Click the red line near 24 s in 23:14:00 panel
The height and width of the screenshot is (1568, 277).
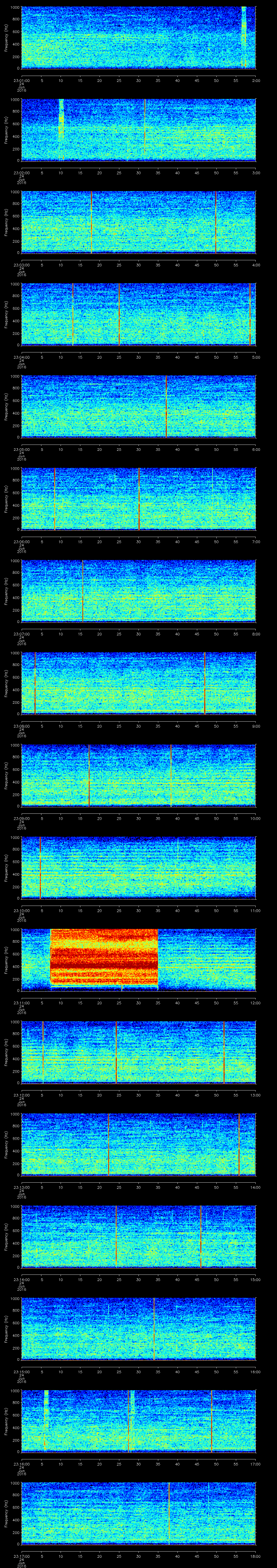[116, 1237]
